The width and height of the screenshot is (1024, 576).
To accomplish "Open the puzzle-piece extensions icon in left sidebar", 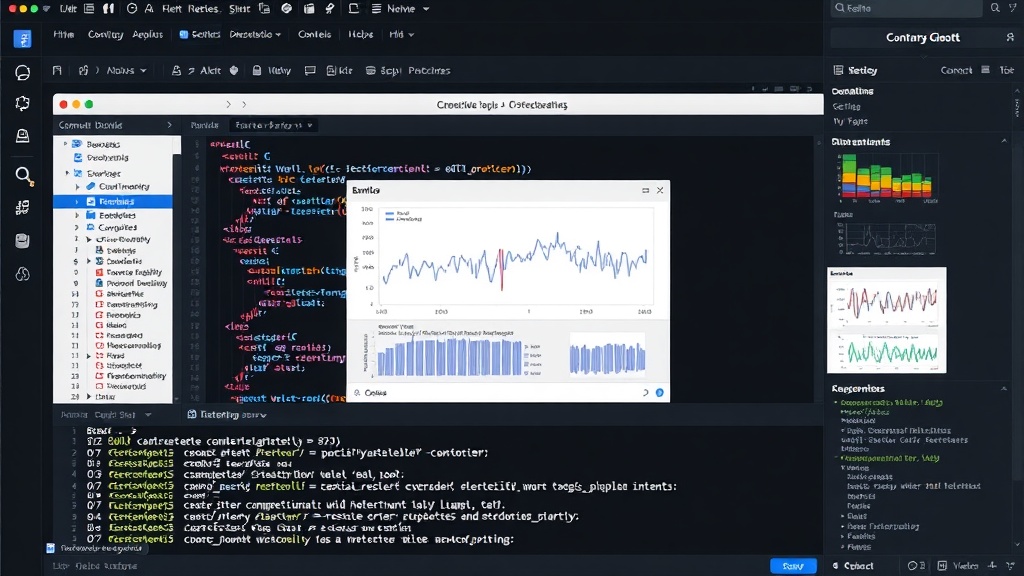I will [x=22, y=104].
